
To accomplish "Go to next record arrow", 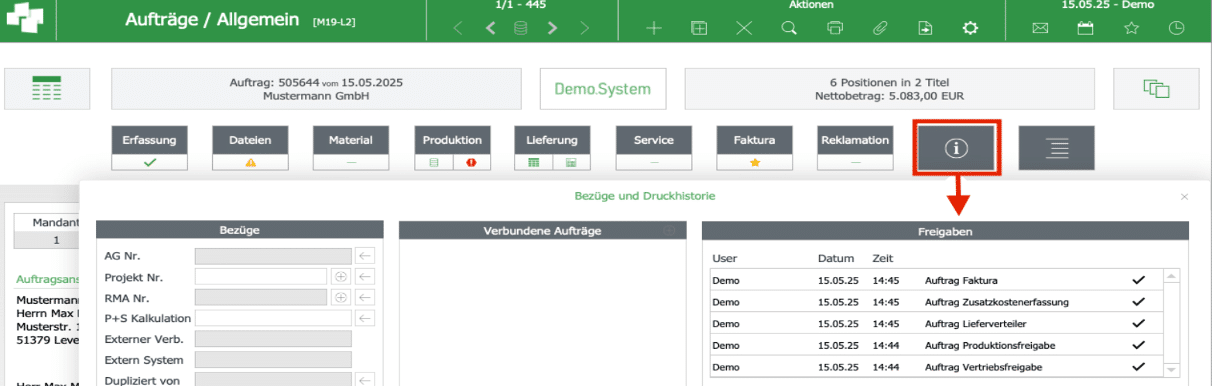I will 551,28.
